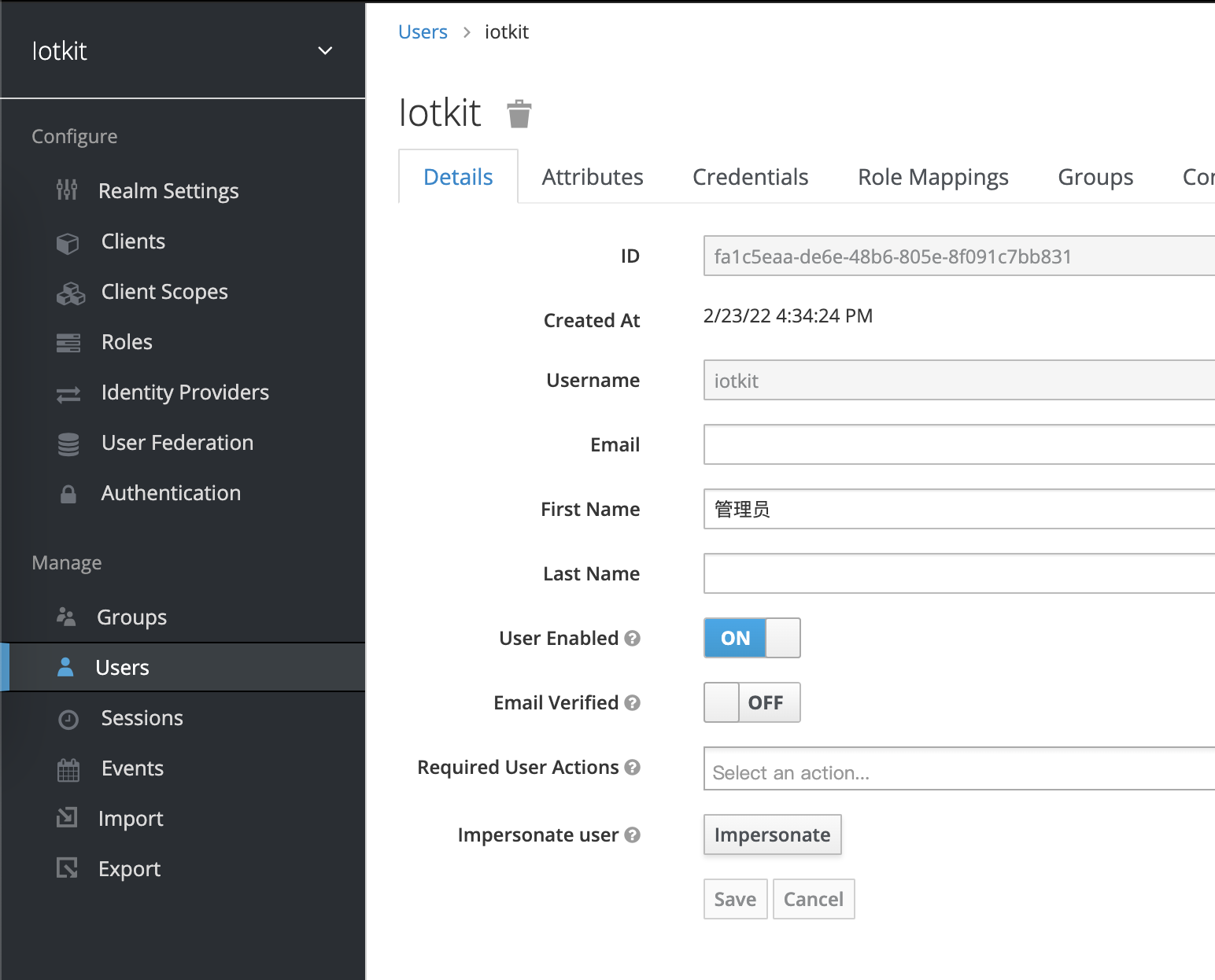Screen dimensions: 1215x980
Task: Open the Iotkit realm selector dropdown
Action: pyautogui.click(x=183, y=50)
